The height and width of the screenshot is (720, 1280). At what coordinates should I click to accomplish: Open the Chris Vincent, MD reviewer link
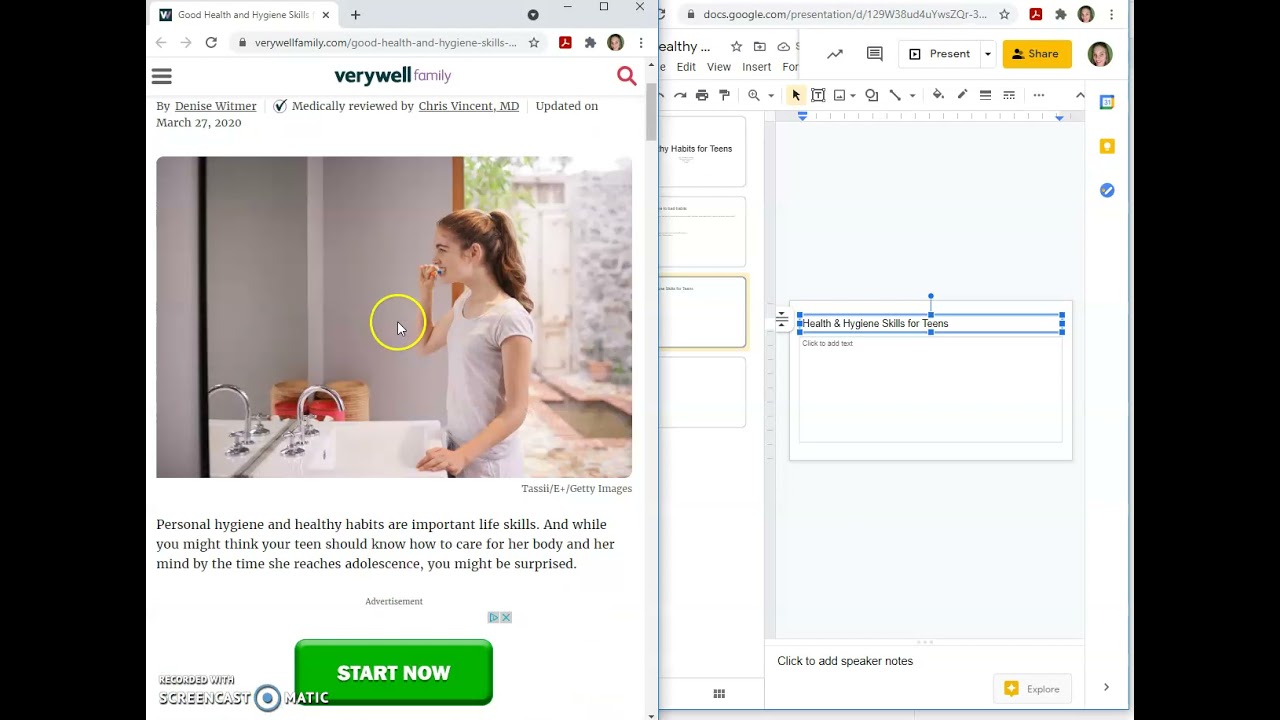click(469, 106)
